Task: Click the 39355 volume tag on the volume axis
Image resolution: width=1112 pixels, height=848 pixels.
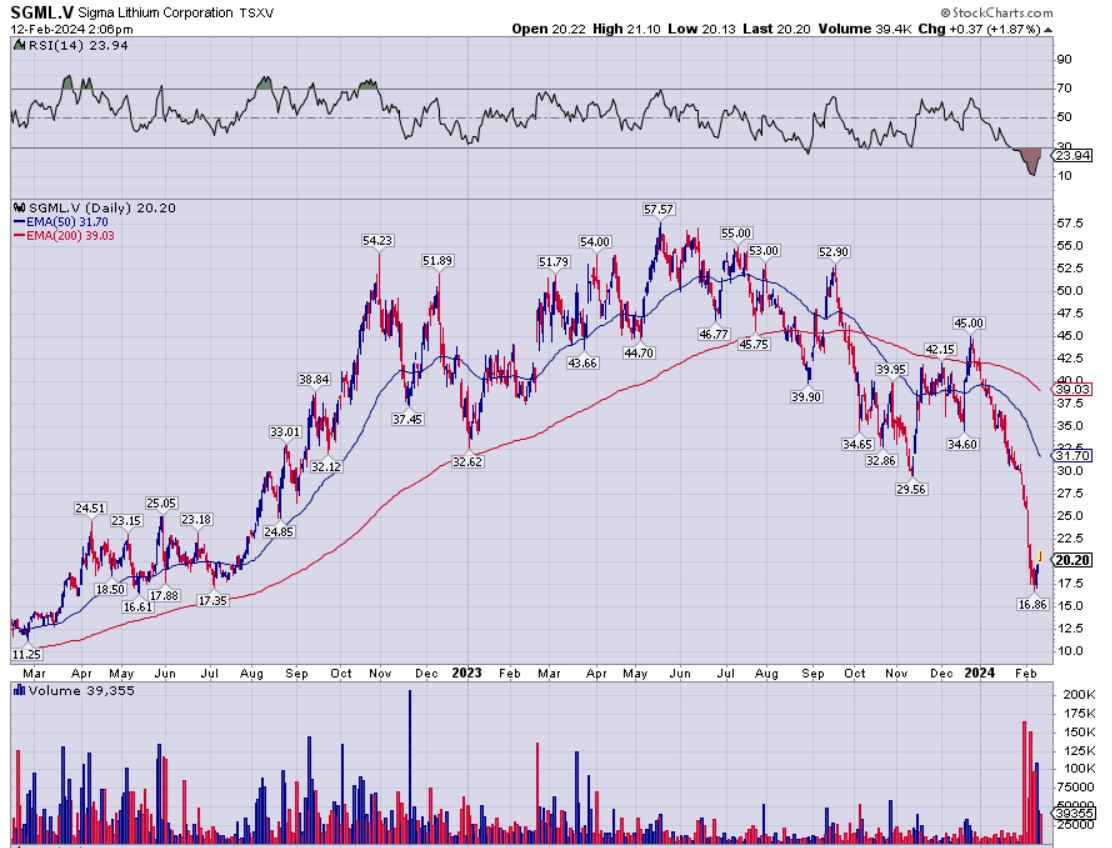Action: pos(1074,813)
